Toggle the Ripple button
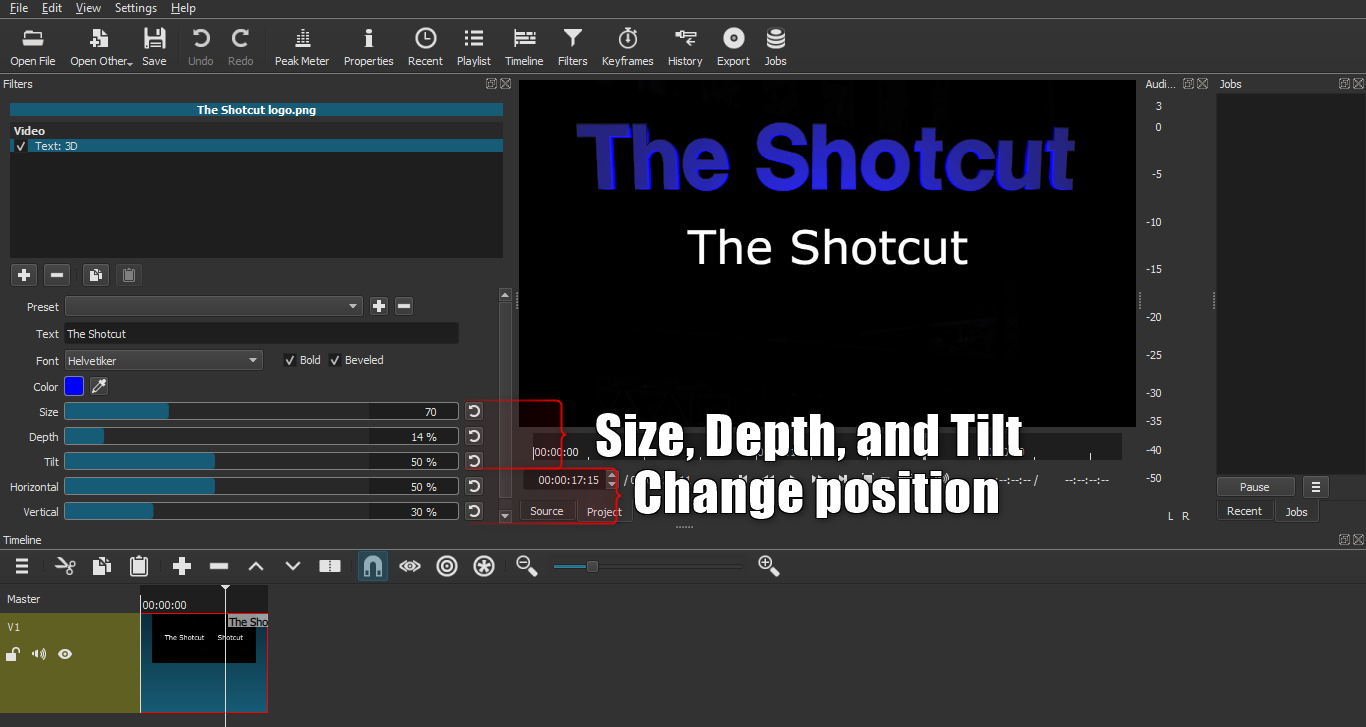 (x=447, y=566)
